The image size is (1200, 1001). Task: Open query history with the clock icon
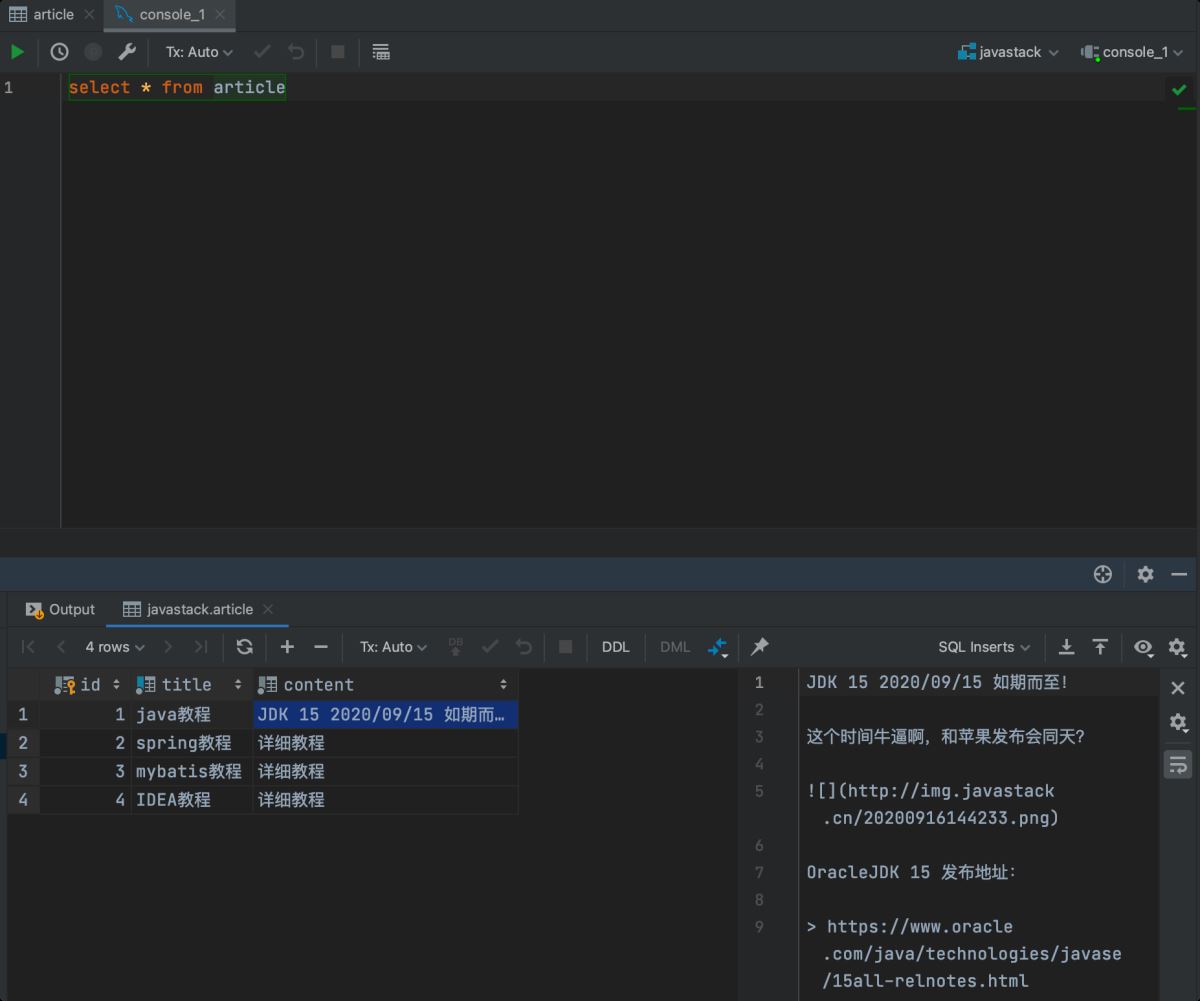59,52
